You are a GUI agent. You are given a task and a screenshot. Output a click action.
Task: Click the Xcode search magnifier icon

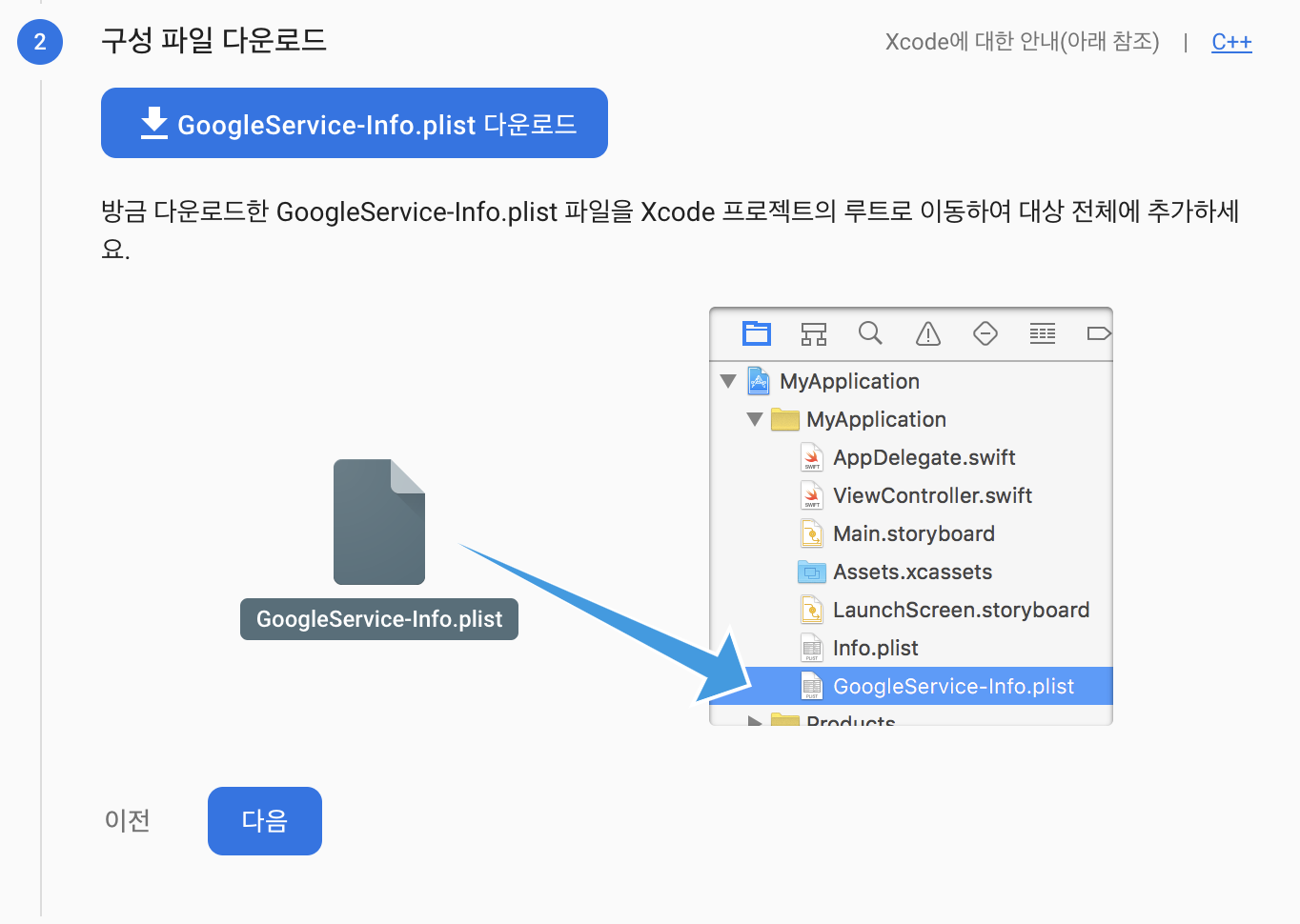pyautogui.click(x=870, y=333)
